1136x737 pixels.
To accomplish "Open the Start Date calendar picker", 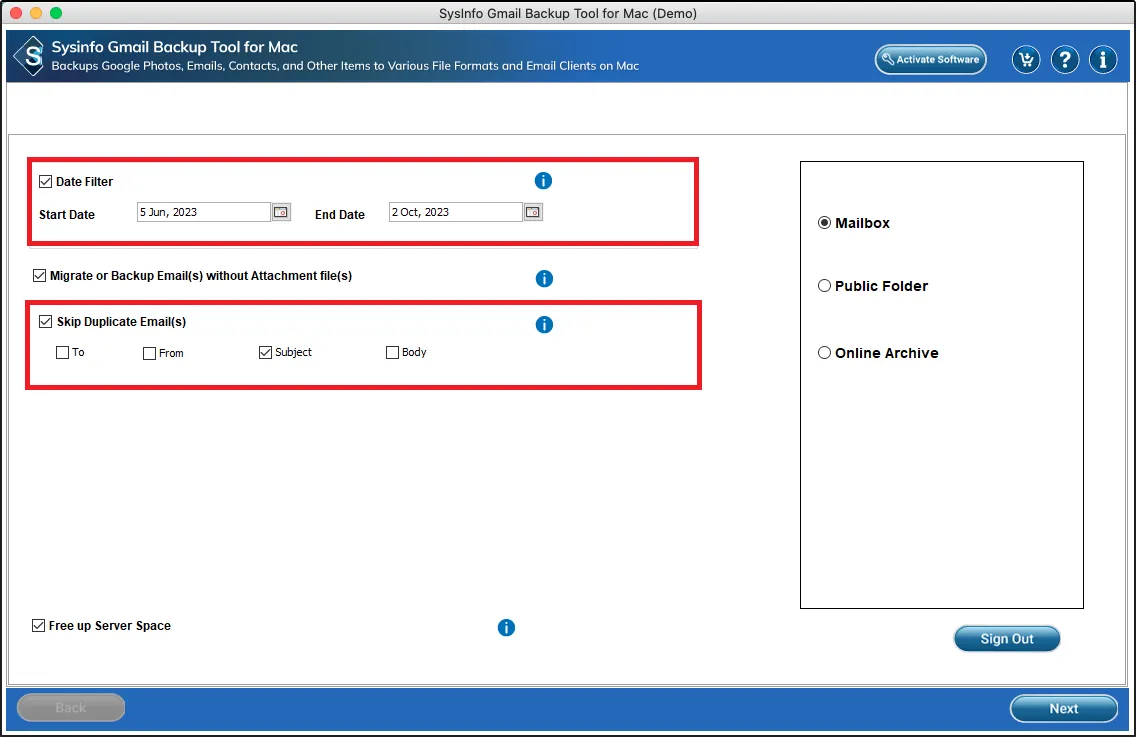I will click(281, 212).
